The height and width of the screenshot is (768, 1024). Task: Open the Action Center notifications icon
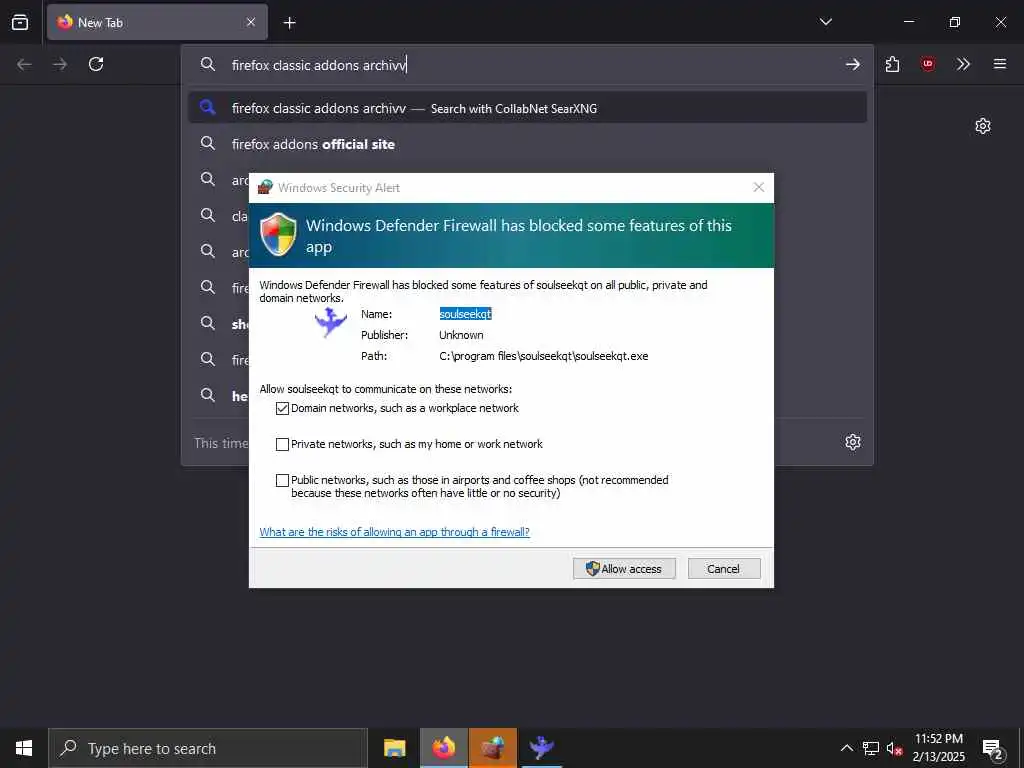993,748
